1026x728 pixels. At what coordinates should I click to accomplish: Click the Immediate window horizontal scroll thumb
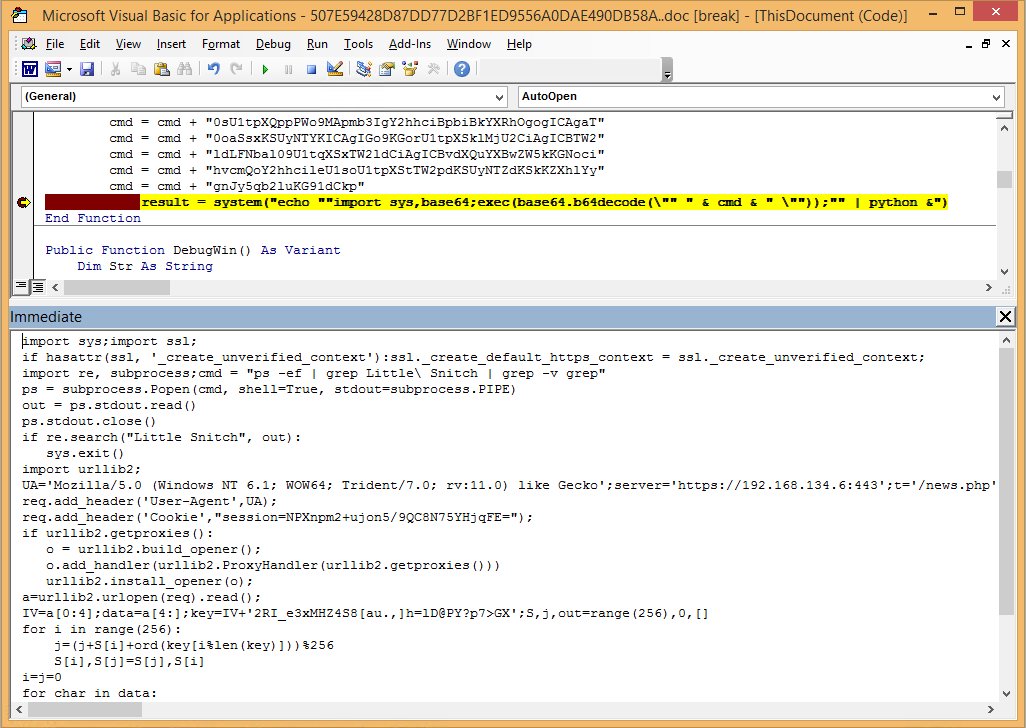tap(85, 709)
